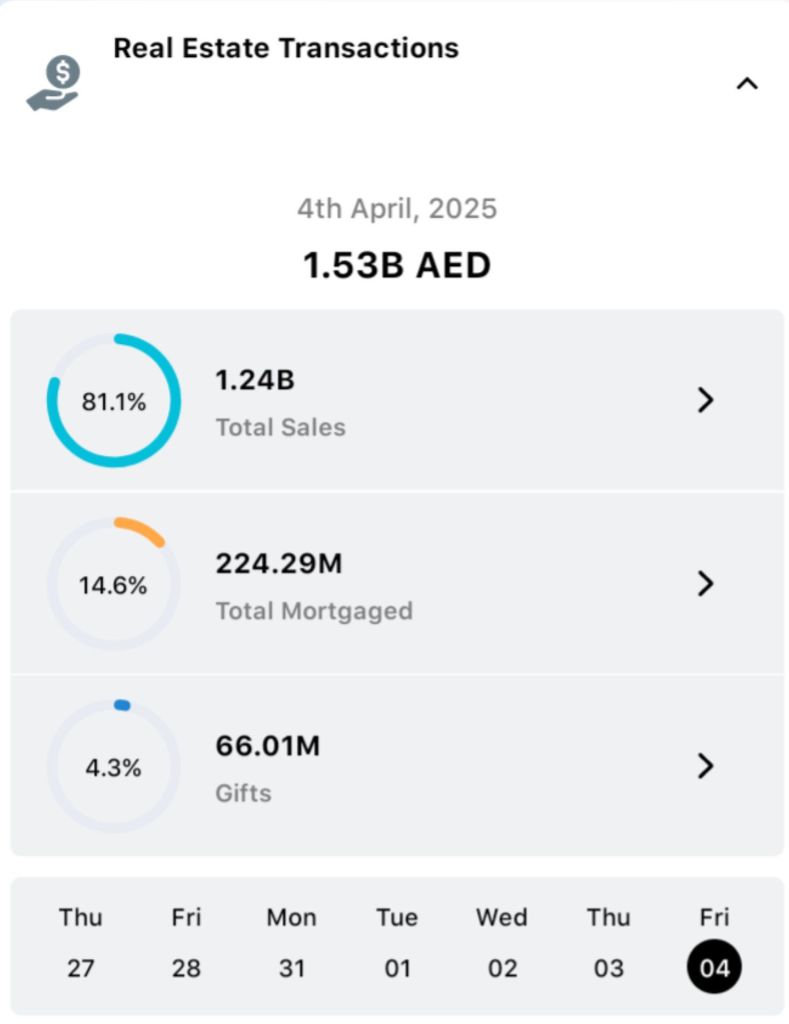The height and width of the screenshot is (1024, 789).
Task: Click the 81.1% sales progress ring
Action: click(114, 401)
